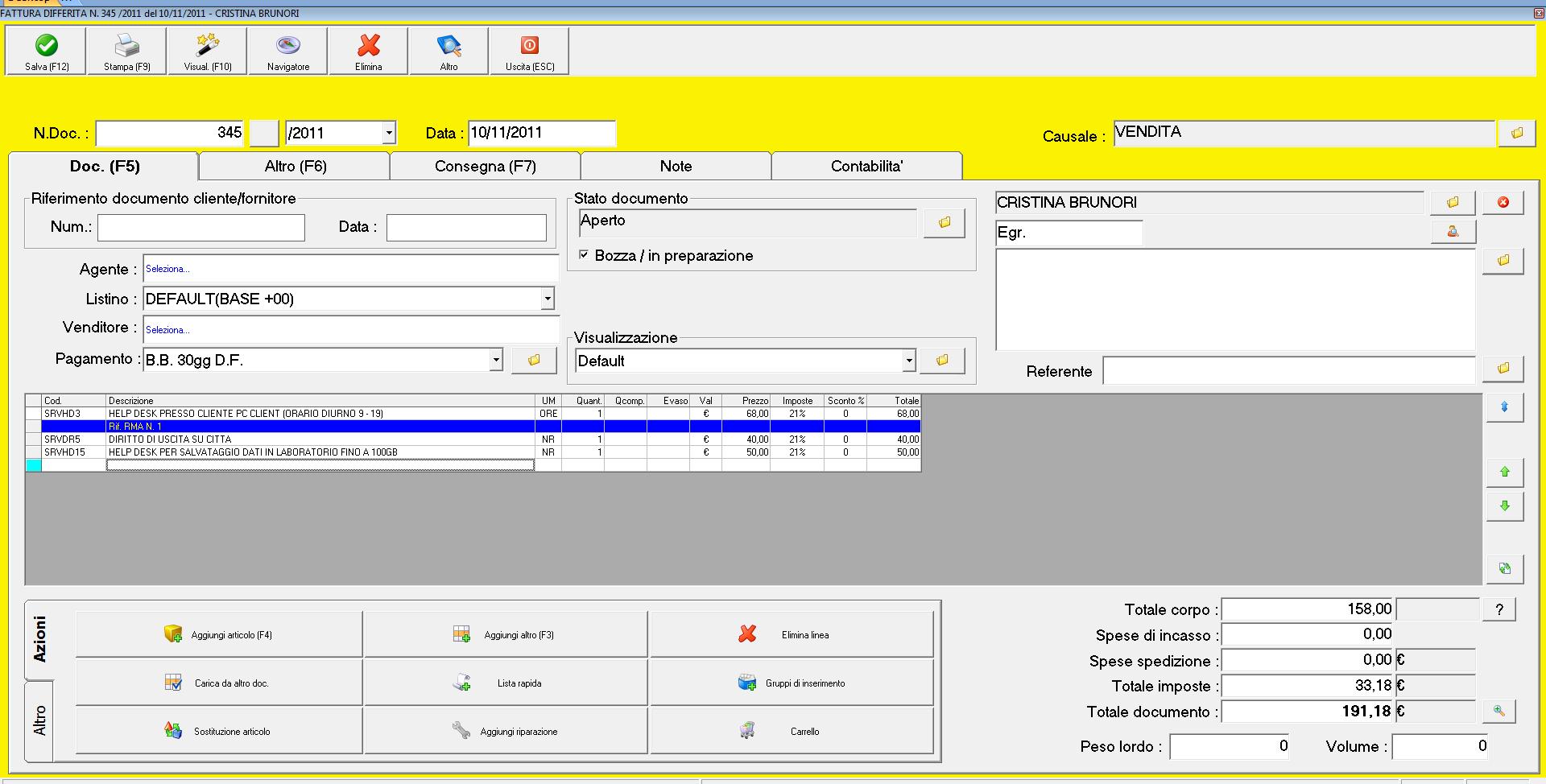Click Uscita (ESC) exit icon
The height and width of the screenshot is (784, 1546).
click(x=530, y=46)
